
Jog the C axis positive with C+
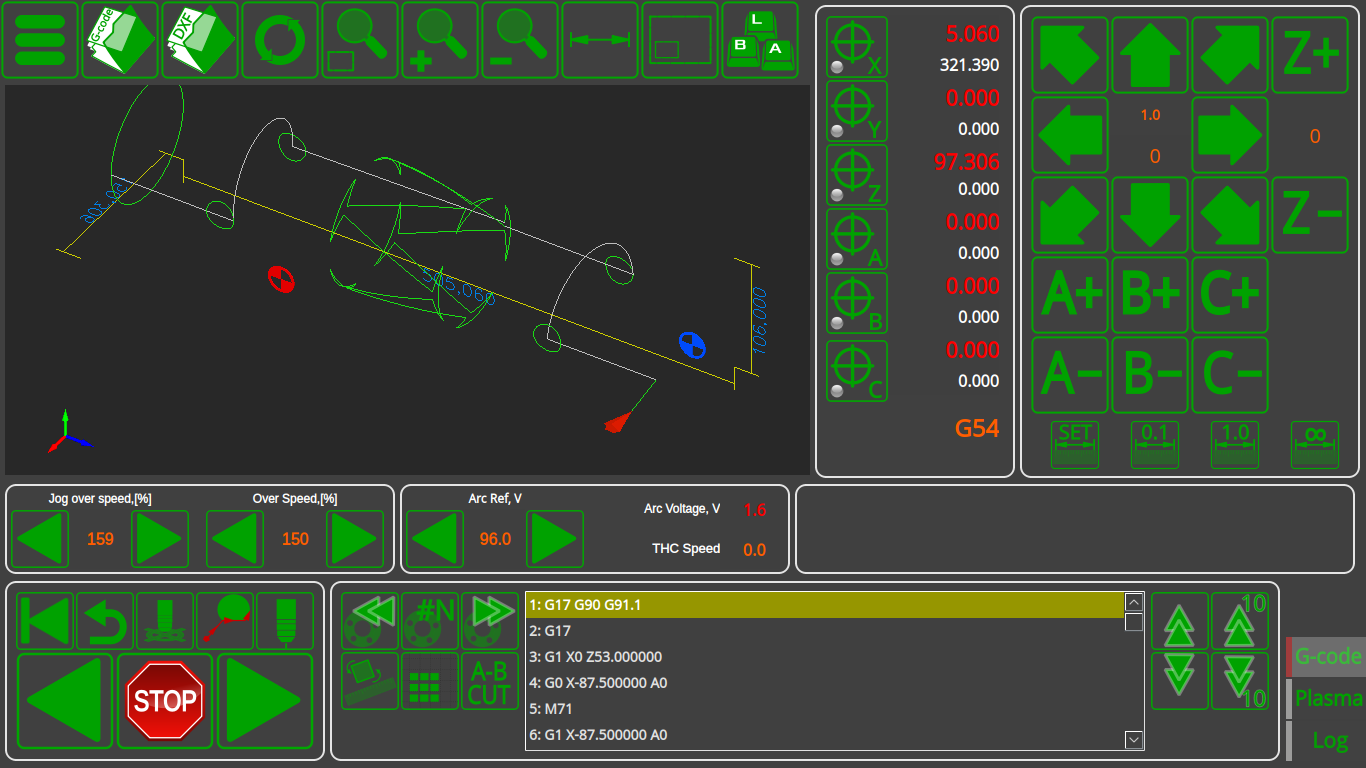1230,295
